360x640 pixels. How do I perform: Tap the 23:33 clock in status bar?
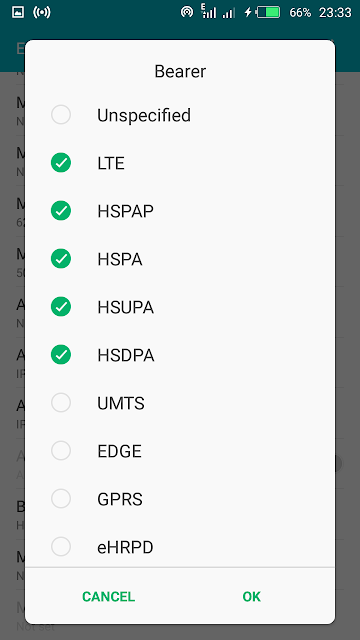(x=335, y=13)
